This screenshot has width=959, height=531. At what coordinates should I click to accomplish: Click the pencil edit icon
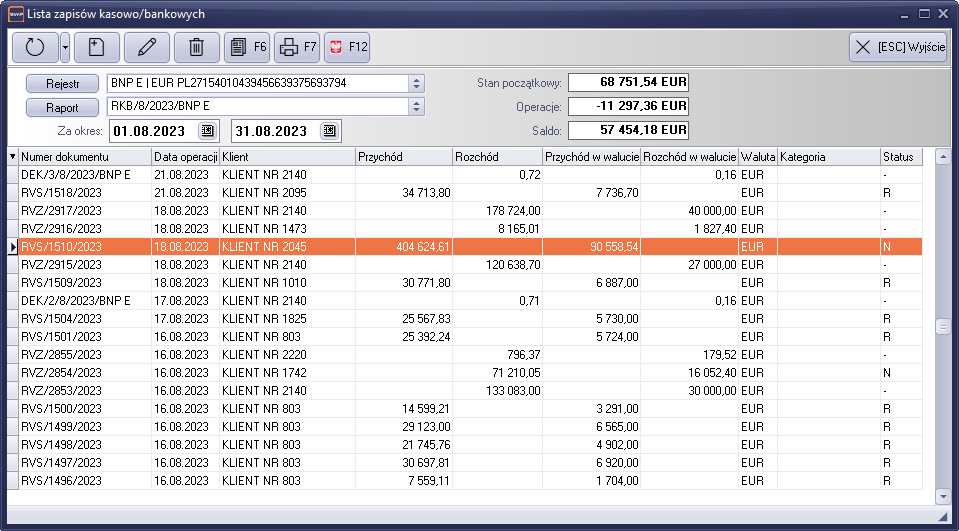tap(147, 47)
